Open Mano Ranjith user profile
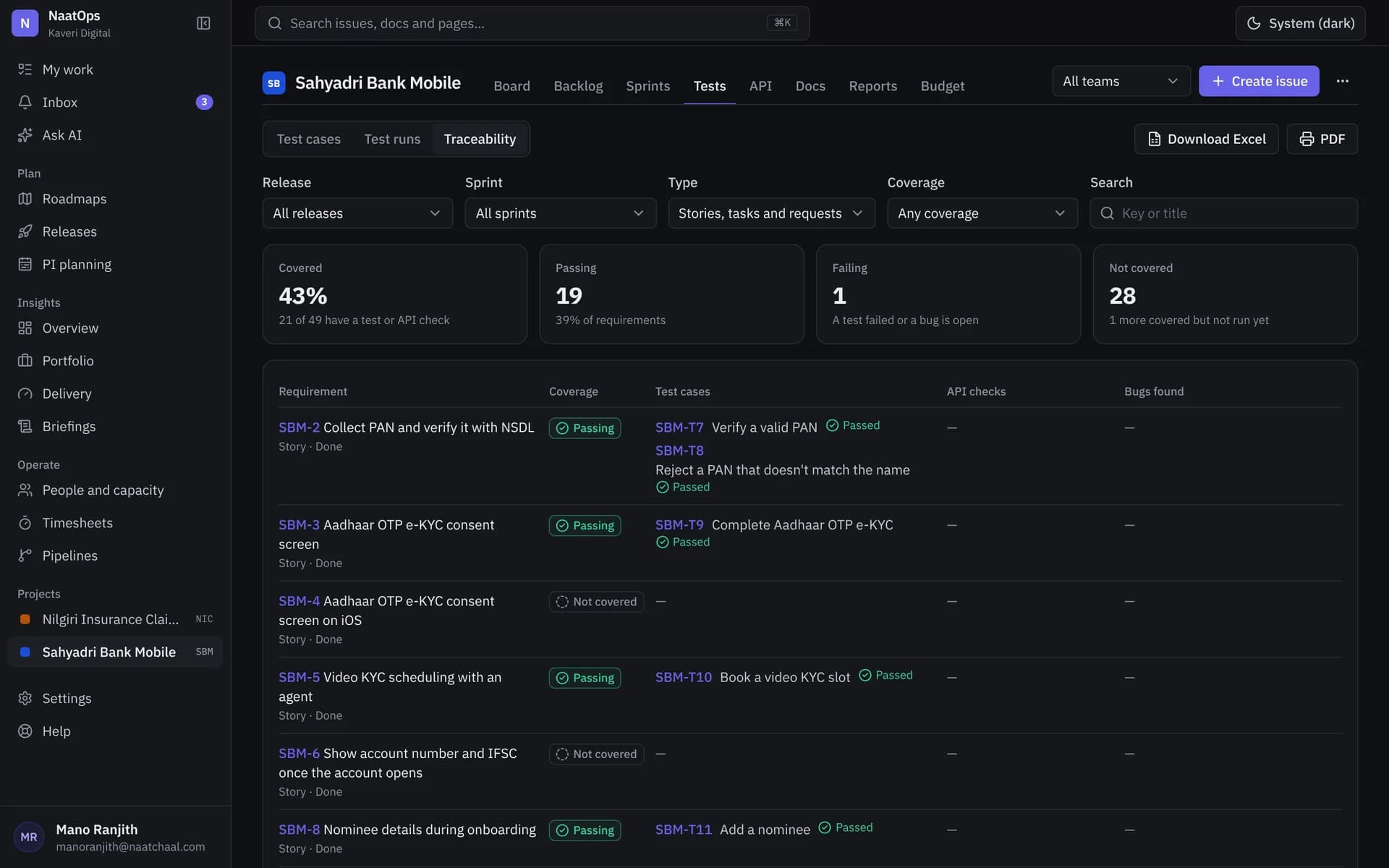This screenshot has height=868, width=1389. [x=116, y=837]
